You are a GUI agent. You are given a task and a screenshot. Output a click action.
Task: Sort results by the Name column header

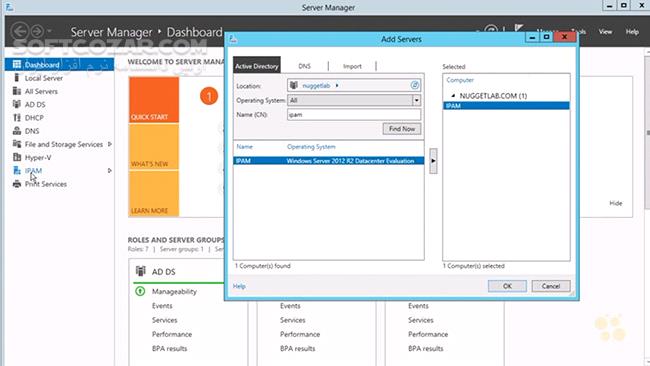(245, 147)
